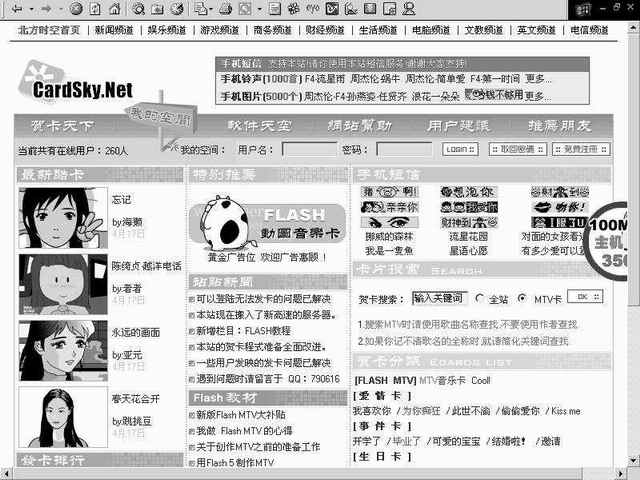Select the MTV卡 search scope radio button
Screen dimensions: 640x480
(522, 298)
